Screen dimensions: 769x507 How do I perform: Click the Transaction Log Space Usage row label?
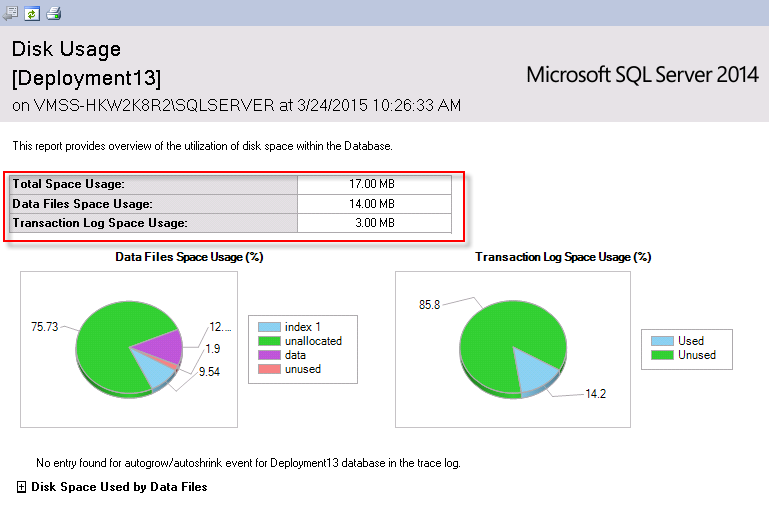(100, 223)
